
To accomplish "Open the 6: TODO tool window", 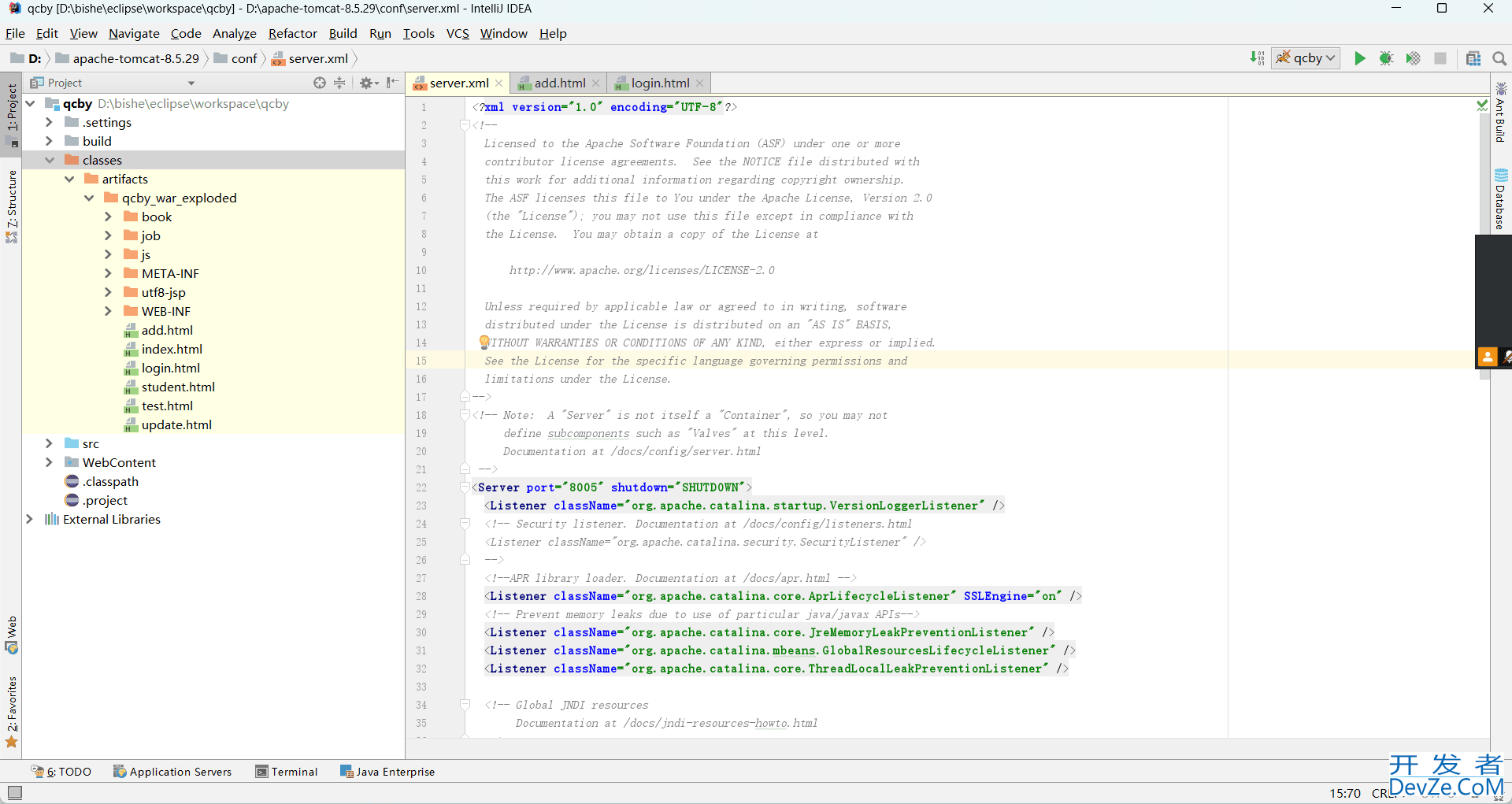I will pos(61,772).
